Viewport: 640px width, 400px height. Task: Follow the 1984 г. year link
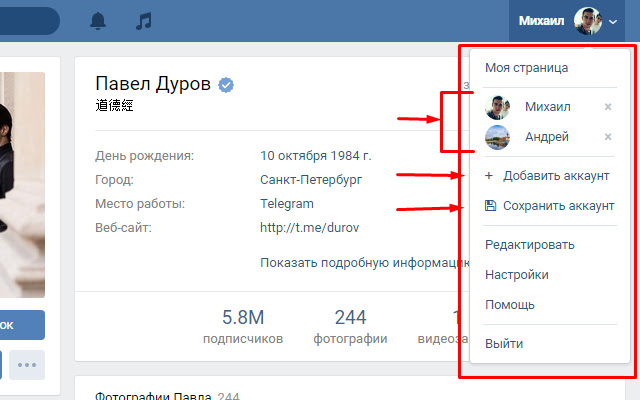(x=351, y=156)
